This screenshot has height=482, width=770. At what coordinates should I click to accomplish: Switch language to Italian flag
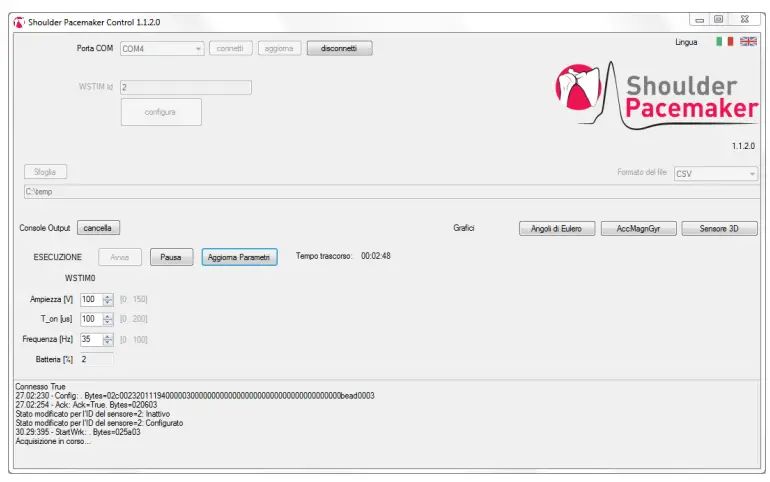724,42
